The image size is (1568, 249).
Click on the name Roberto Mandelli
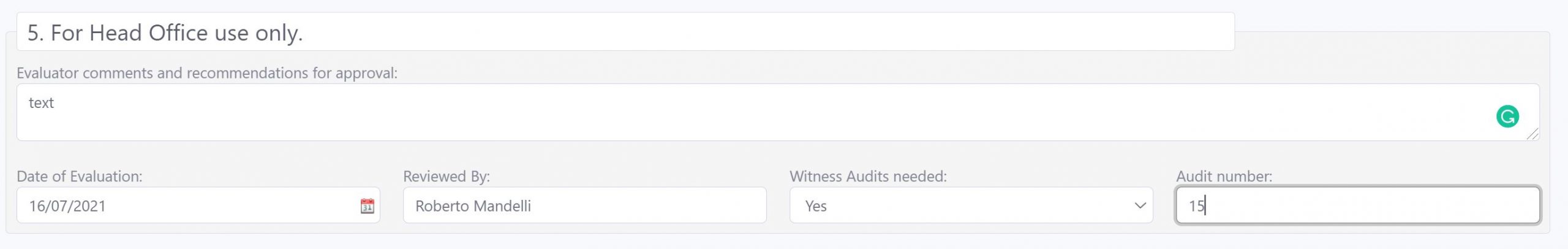(x=473, y=206)
